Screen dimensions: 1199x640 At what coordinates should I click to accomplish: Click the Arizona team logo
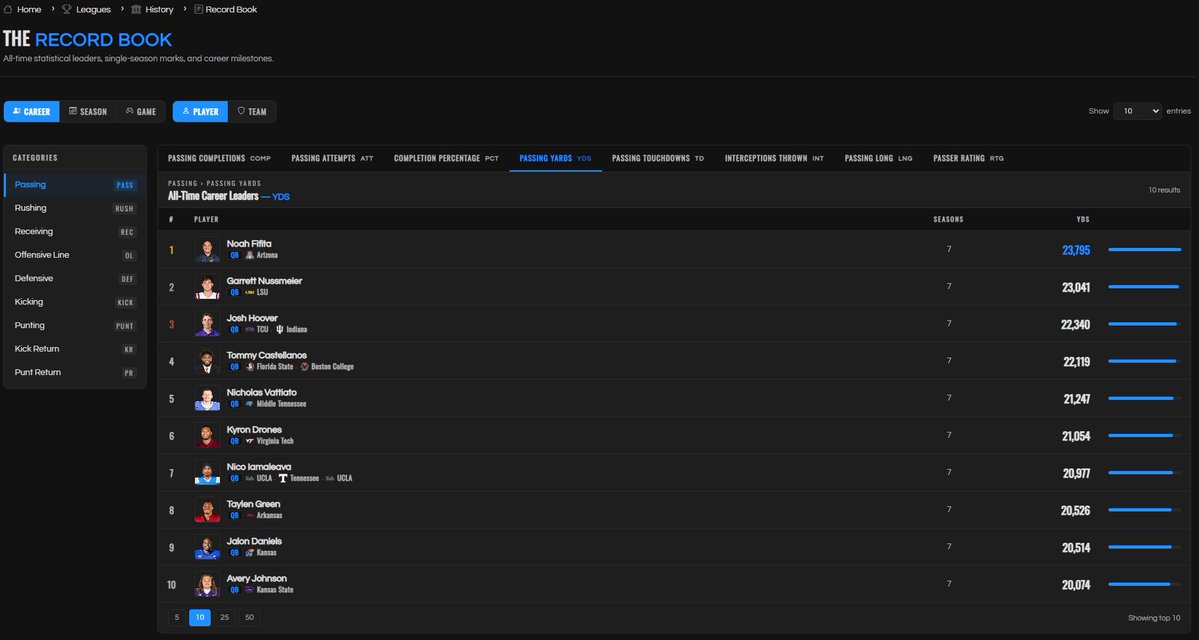[249, 255]
